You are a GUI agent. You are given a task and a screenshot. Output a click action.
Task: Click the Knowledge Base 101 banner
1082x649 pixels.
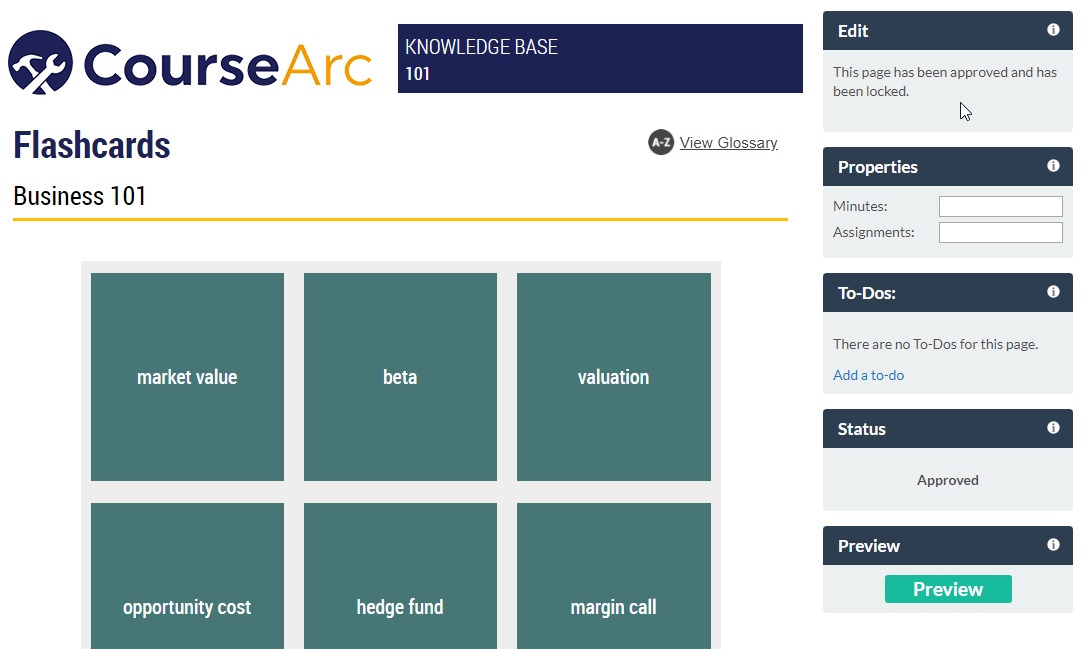[x=600, y=59]
